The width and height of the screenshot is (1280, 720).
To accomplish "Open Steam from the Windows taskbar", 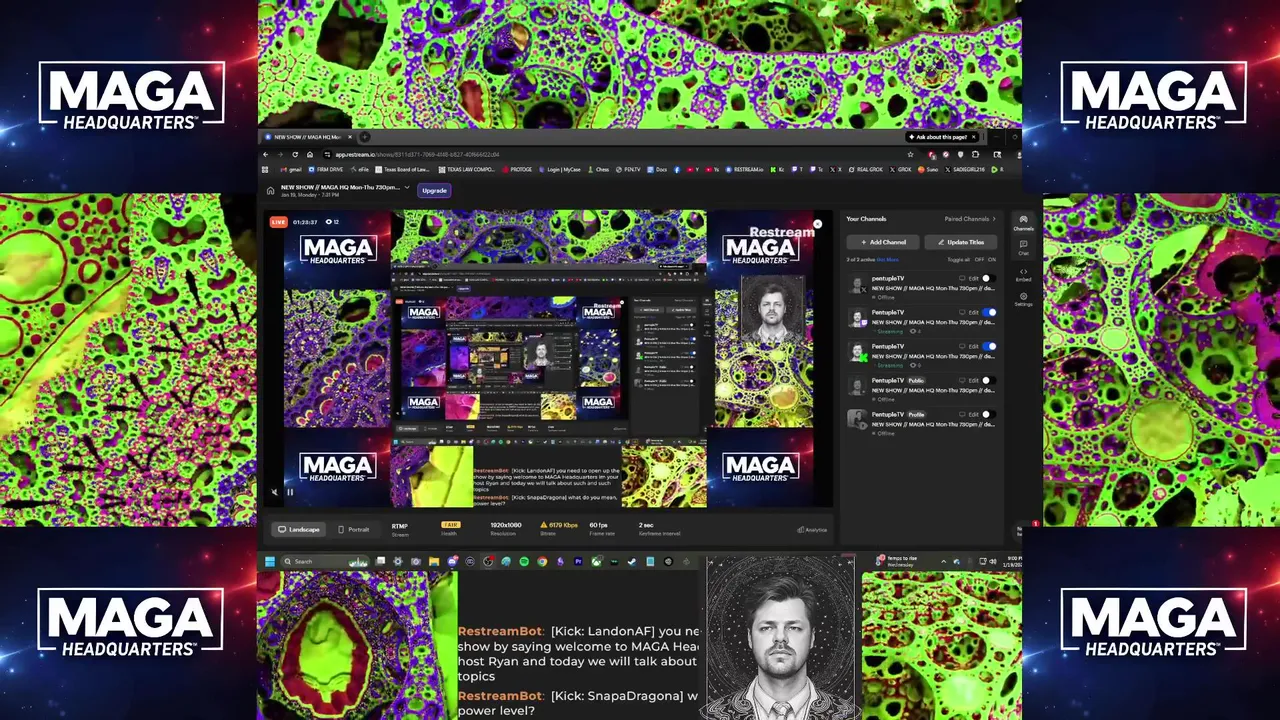I will [631, 561].
